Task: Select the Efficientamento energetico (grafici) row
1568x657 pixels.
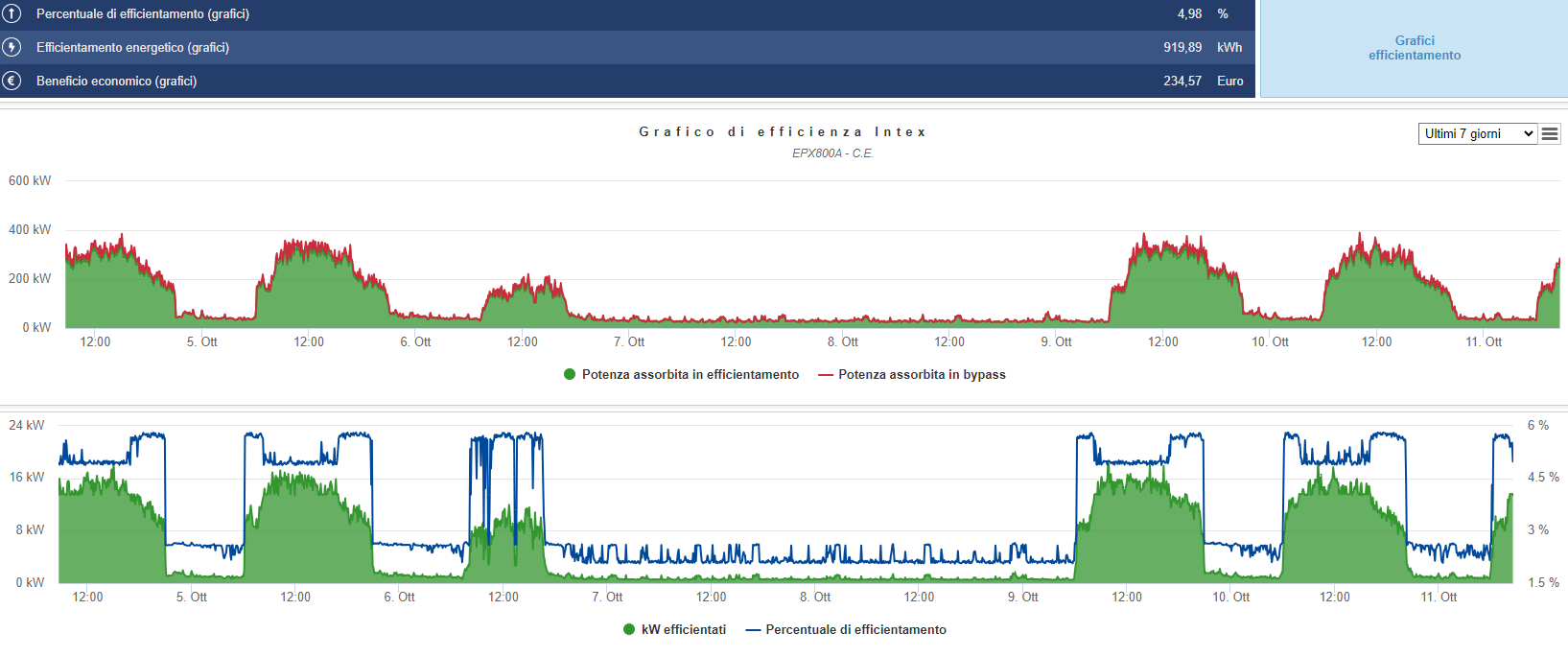Action: pos(132,47)
